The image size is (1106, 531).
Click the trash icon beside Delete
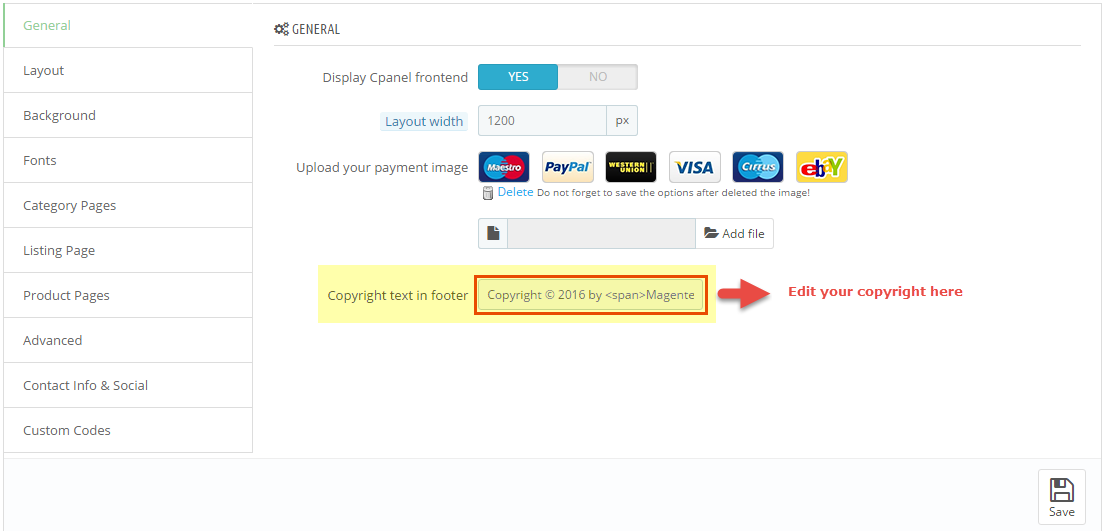[487, 193]
